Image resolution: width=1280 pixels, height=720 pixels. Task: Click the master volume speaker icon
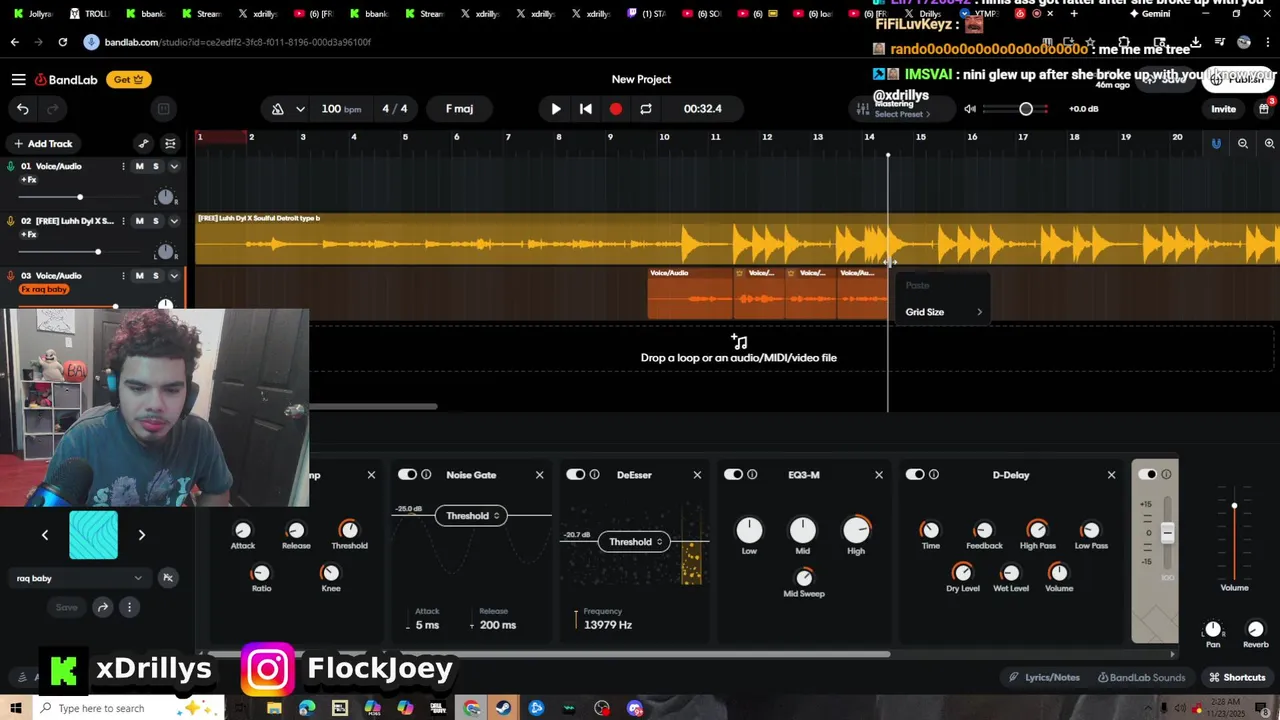(x=970, y=109)
